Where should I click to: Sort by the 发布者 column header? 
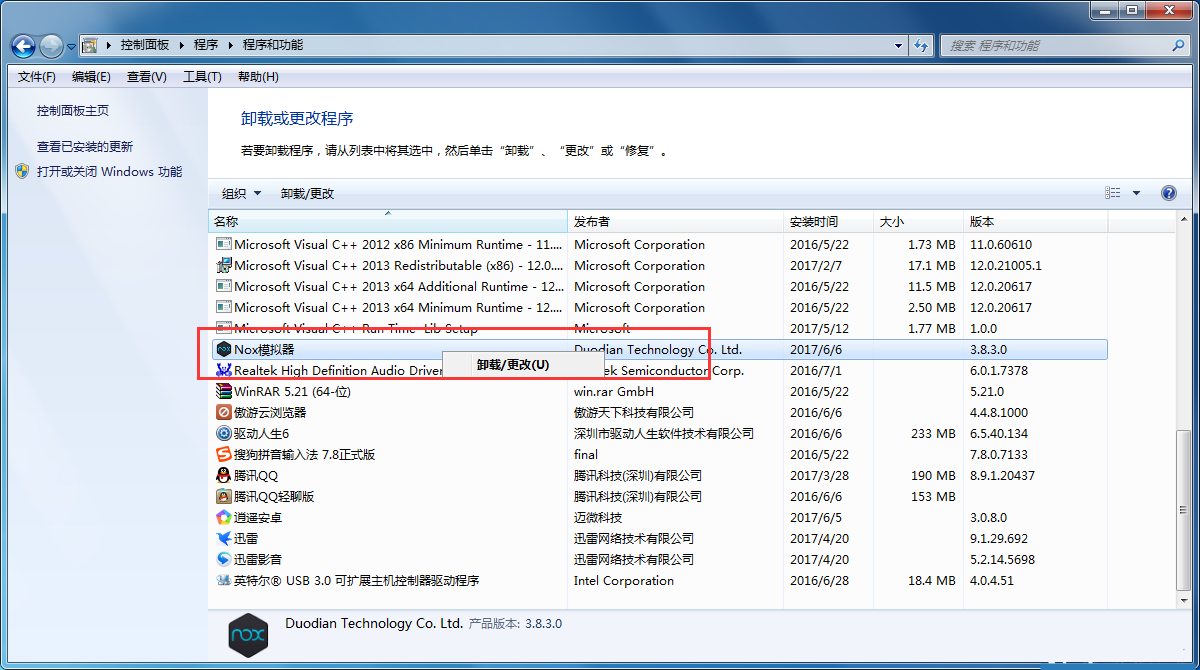676,222
